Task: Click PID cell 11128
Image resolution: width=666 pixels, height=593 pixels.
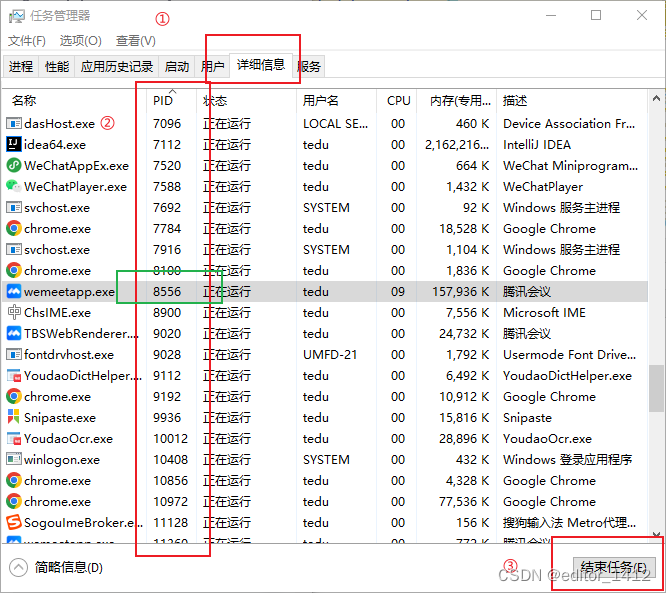Action: pos(170,523)
